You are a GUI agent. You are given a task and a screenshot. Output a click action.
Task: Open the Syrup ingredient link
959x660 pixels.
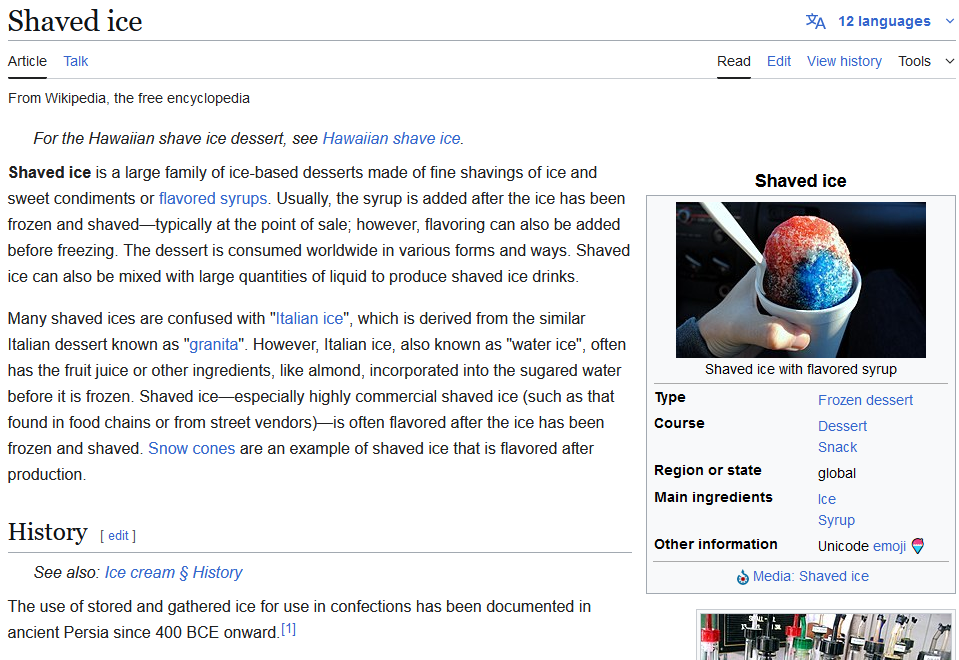pos(836,520)
